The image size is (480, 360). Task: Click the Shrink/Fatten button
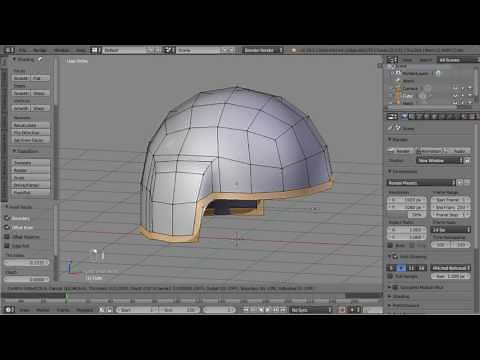[31, 185]
